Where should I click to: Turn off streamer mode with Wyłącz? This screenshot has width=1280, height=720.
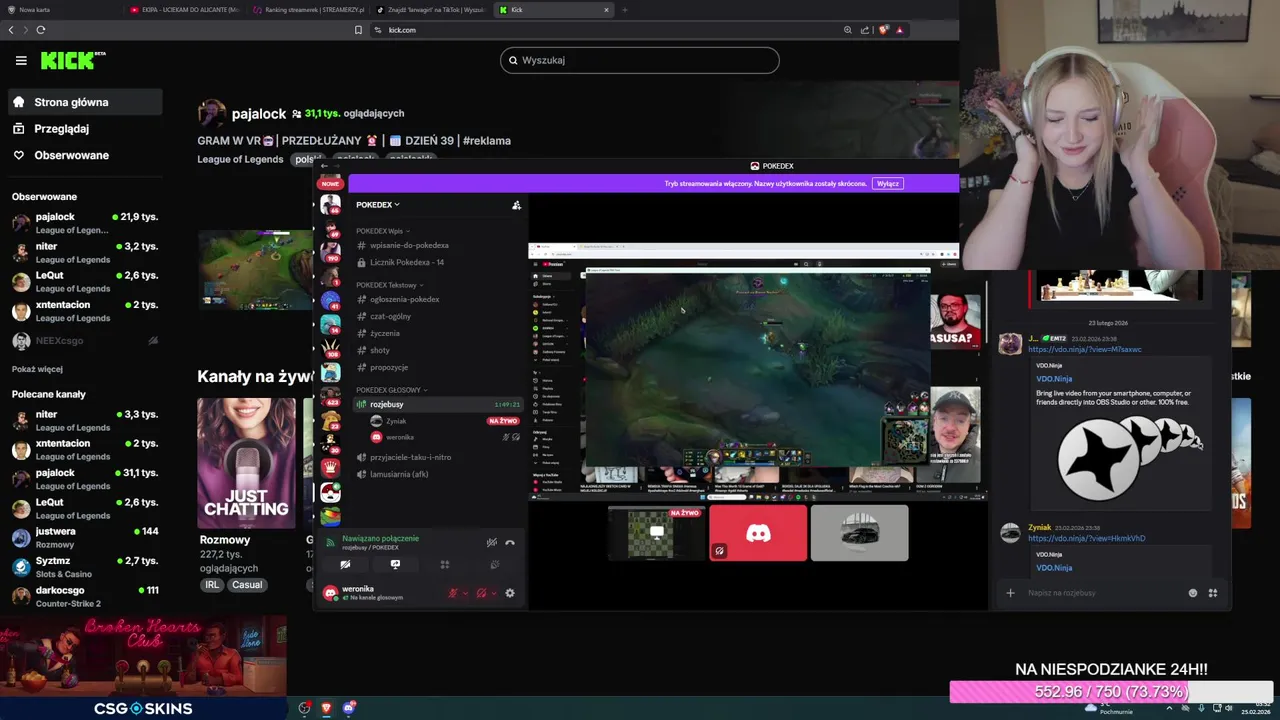pos(888,184)
